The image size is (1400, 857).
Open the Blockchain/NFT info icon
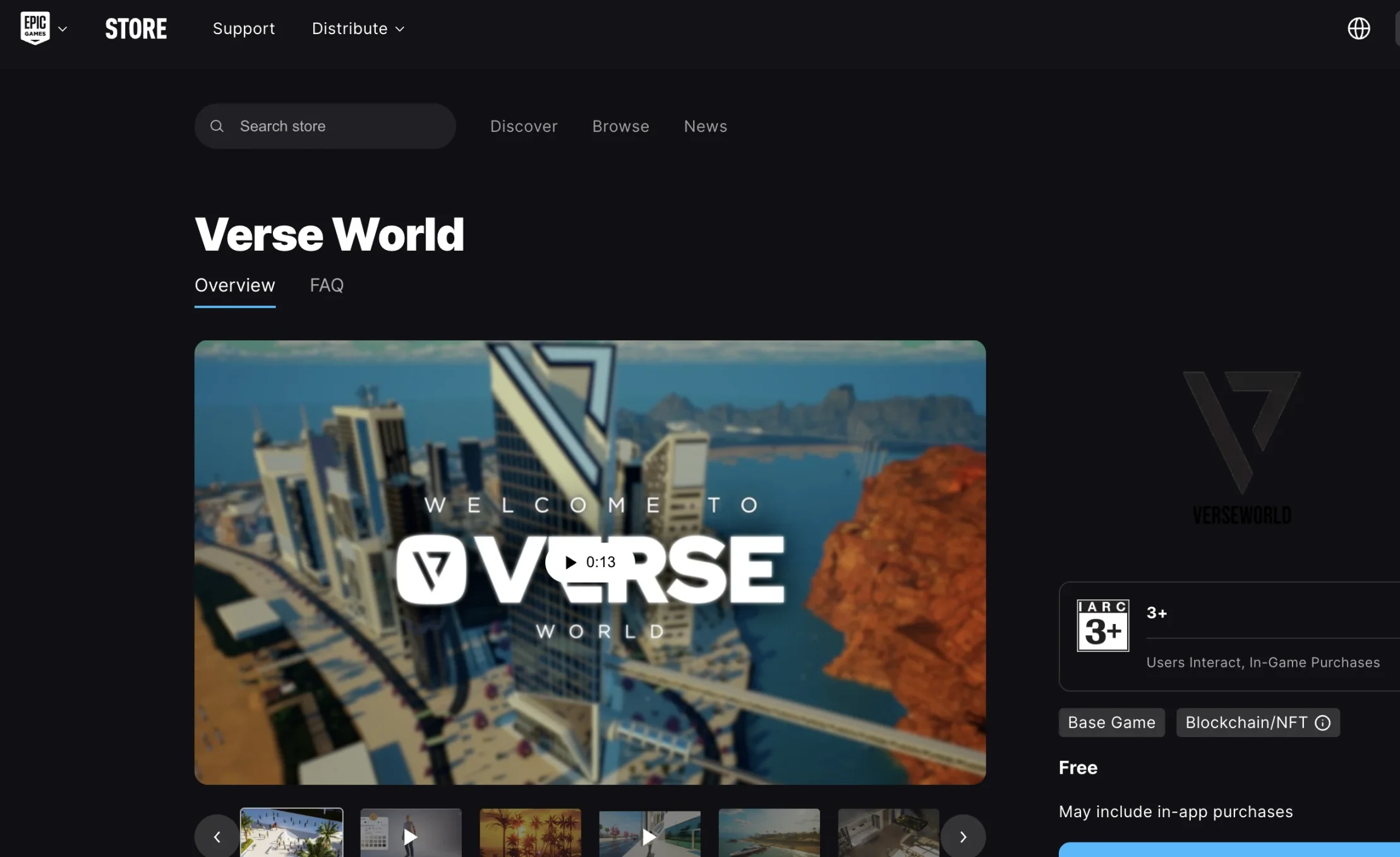(1322, 722)
